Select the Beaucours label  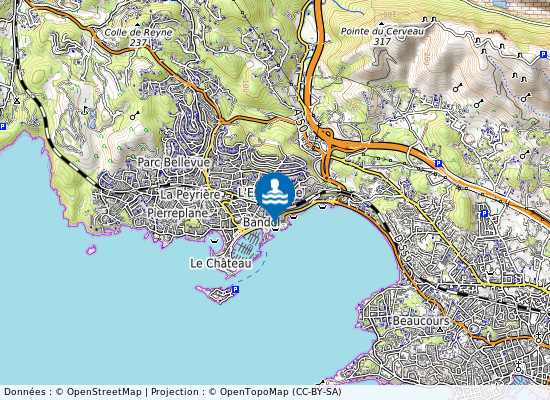(421, 321)
